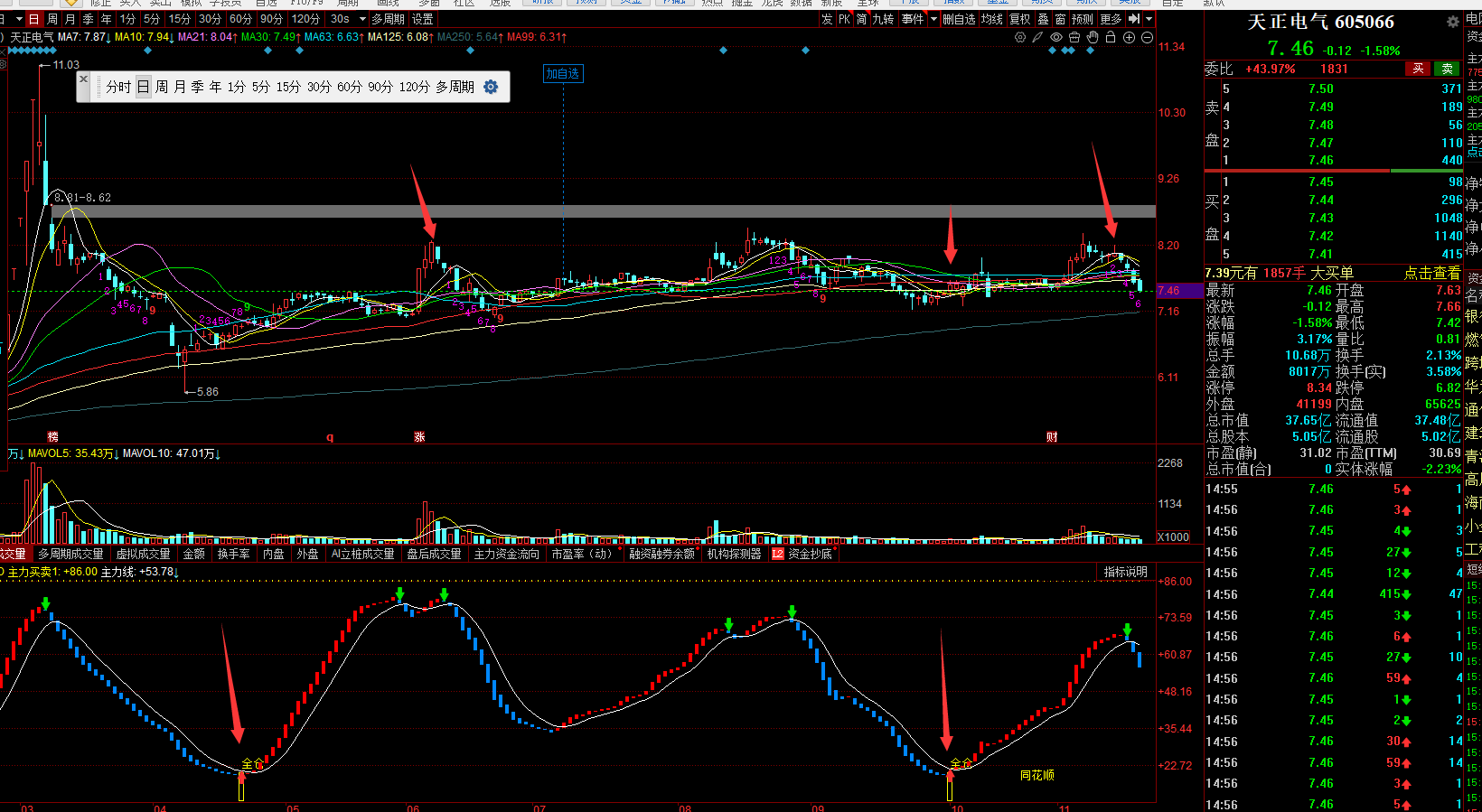Click 多周期 in top toolbar

(389, 19)
